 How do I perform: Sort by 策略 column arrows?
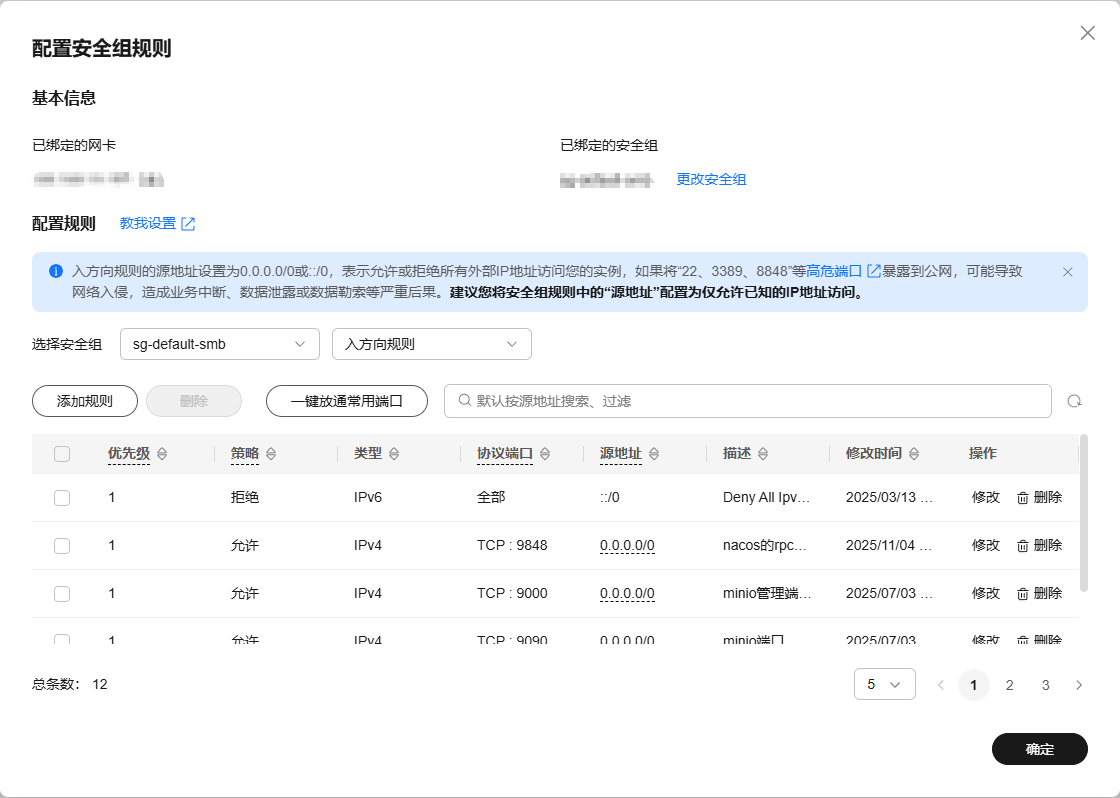pyautogui.click(x=271, y=454)
